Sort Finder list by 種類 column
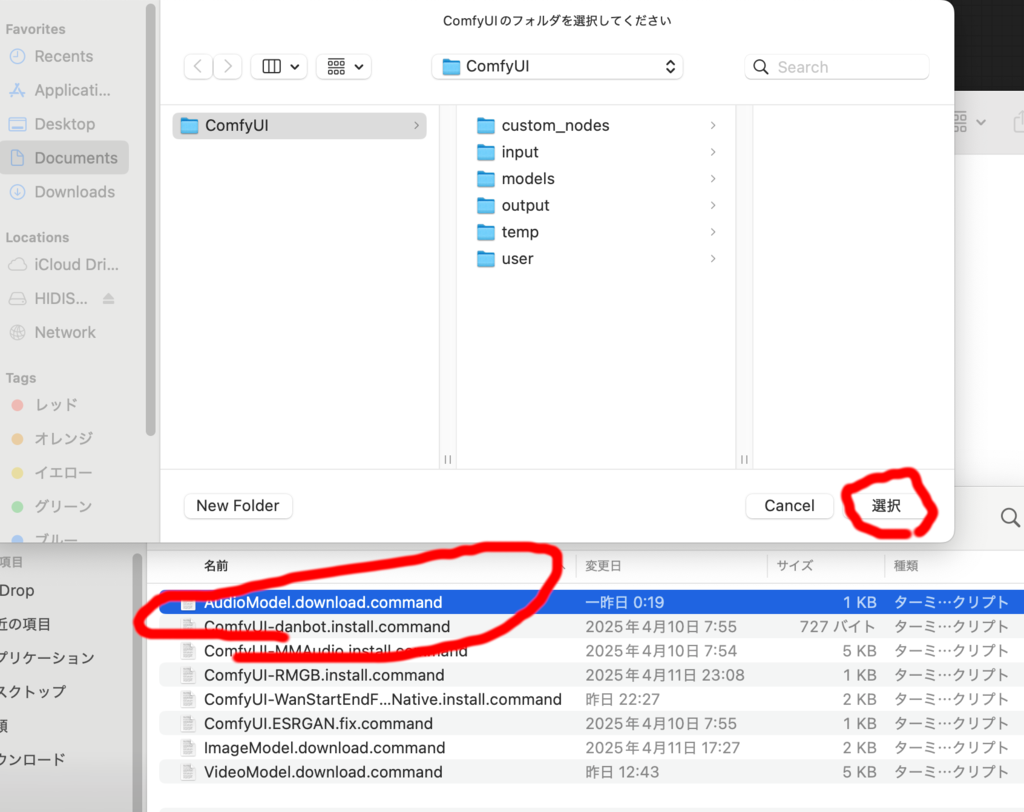1024x812 pixels. coord(905,566)
